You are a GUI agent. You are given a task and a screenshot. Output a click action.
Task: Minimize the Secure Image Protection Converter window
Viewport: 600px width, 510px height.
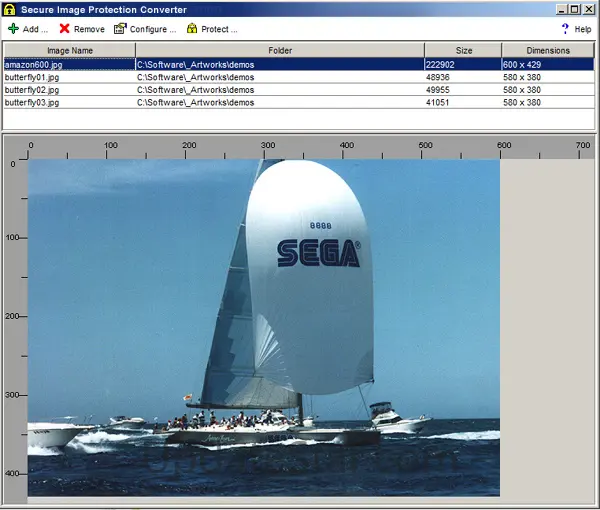(x=561, y=9)
